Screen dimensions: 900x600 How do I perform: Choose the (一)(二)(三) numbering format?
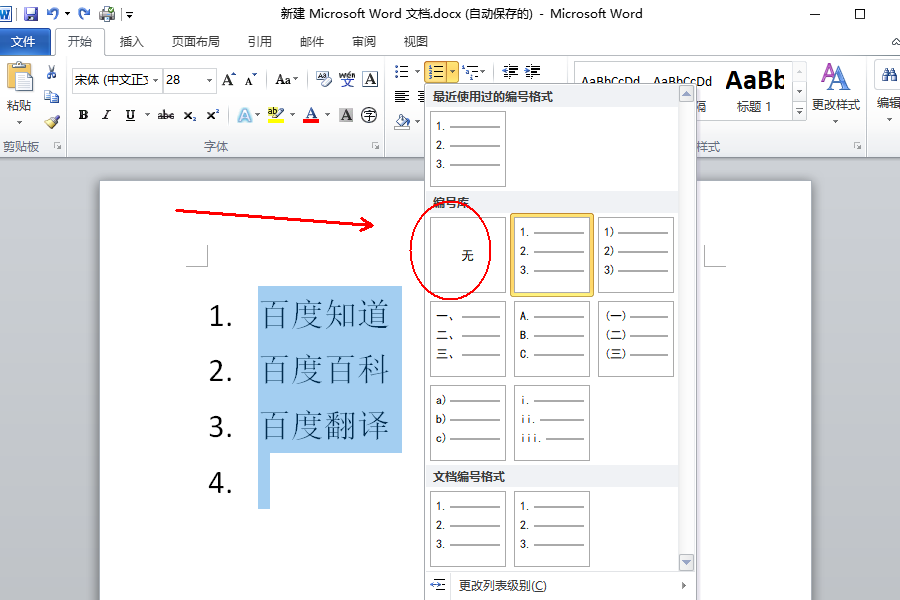pos(635,339)
